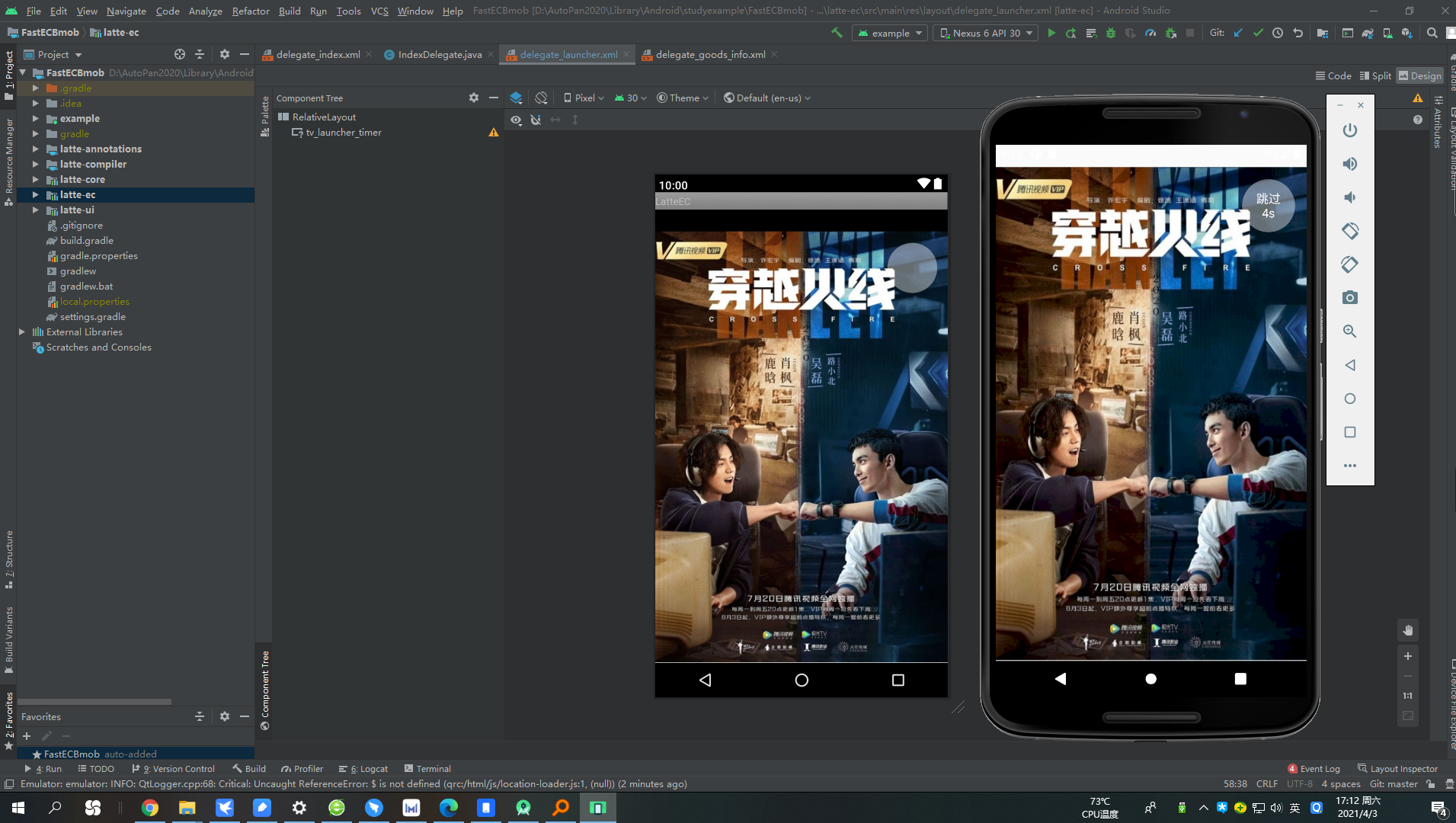Open API 30 version dropdown
1456x823 pixels.
pos(631,98)
